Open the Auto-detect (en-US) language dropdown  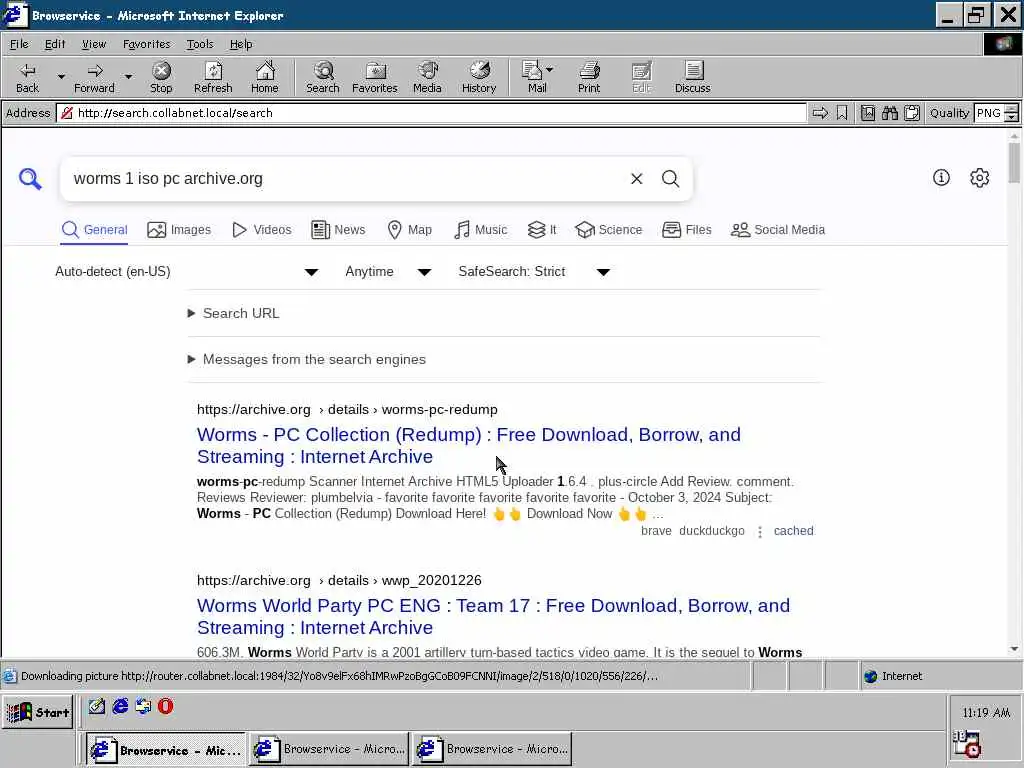[x=187, y=272]
